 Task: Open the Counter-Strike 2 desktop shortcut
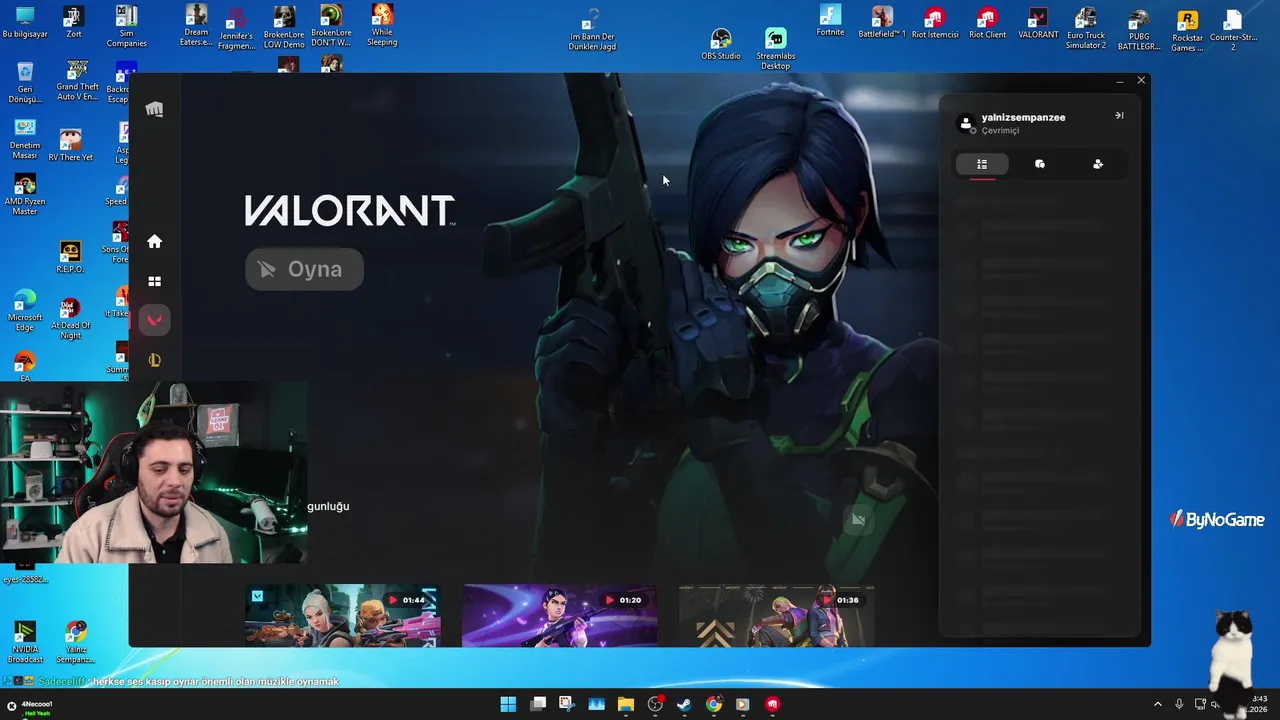point(1233,29)
